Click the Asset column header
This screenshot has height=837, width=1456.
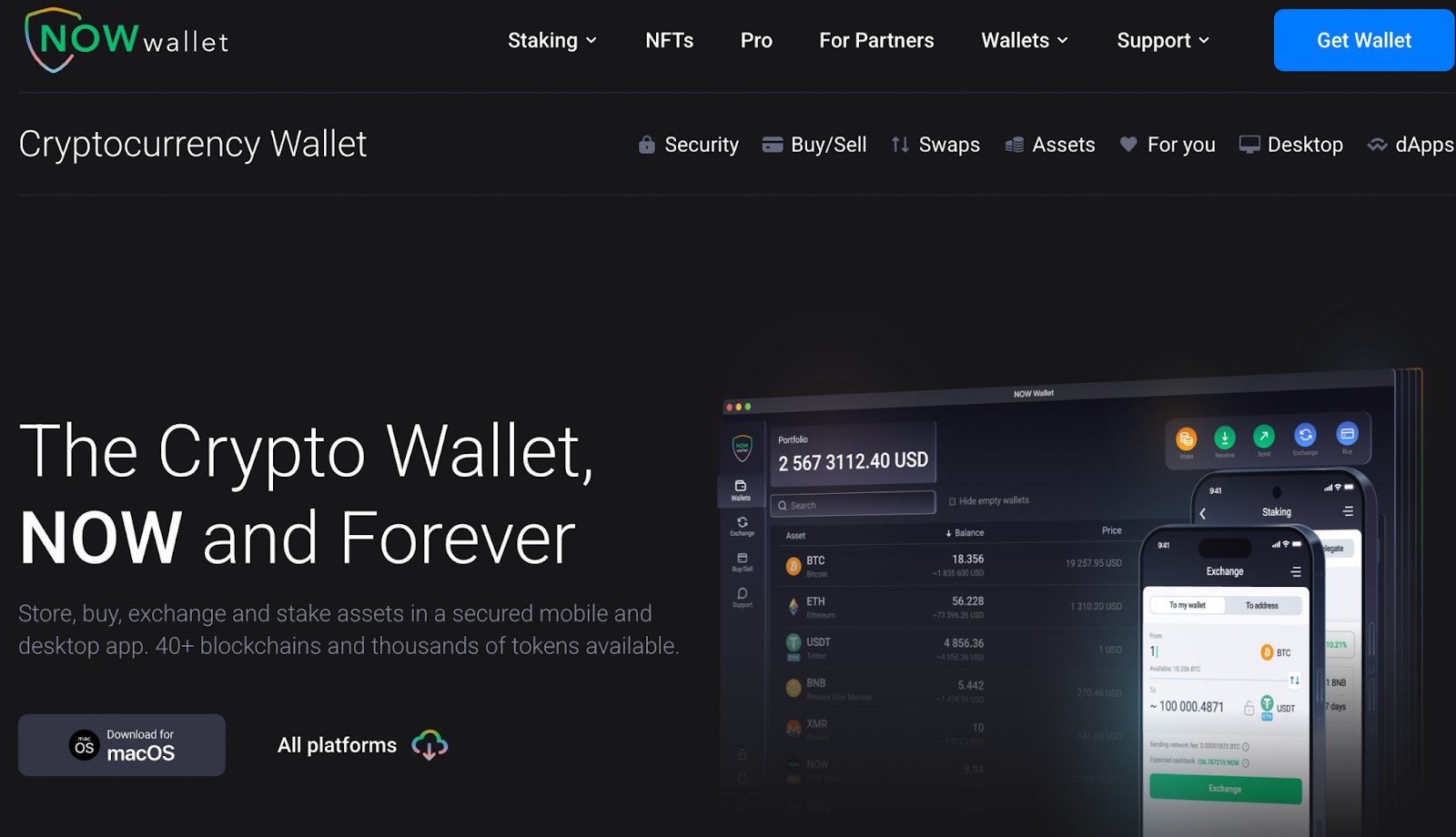[795, 536]
